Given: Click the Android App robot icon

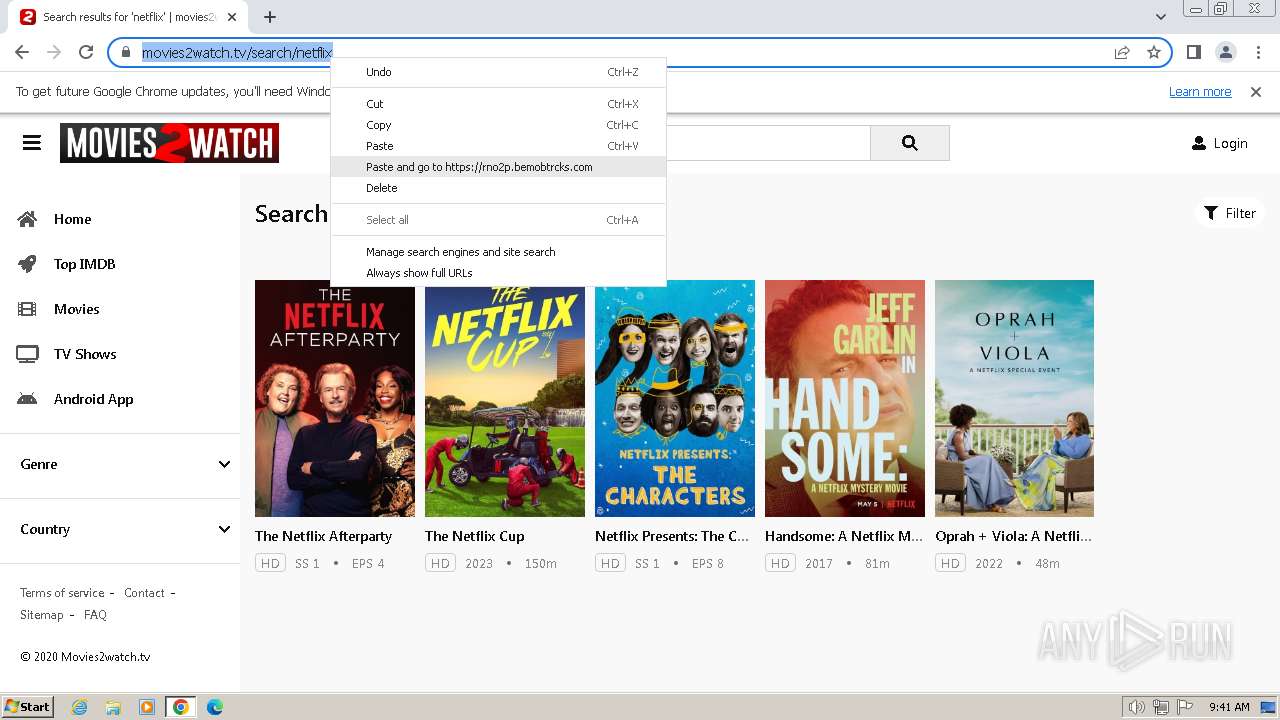Looking at the screenshot, I should click(x=27, y=399).
